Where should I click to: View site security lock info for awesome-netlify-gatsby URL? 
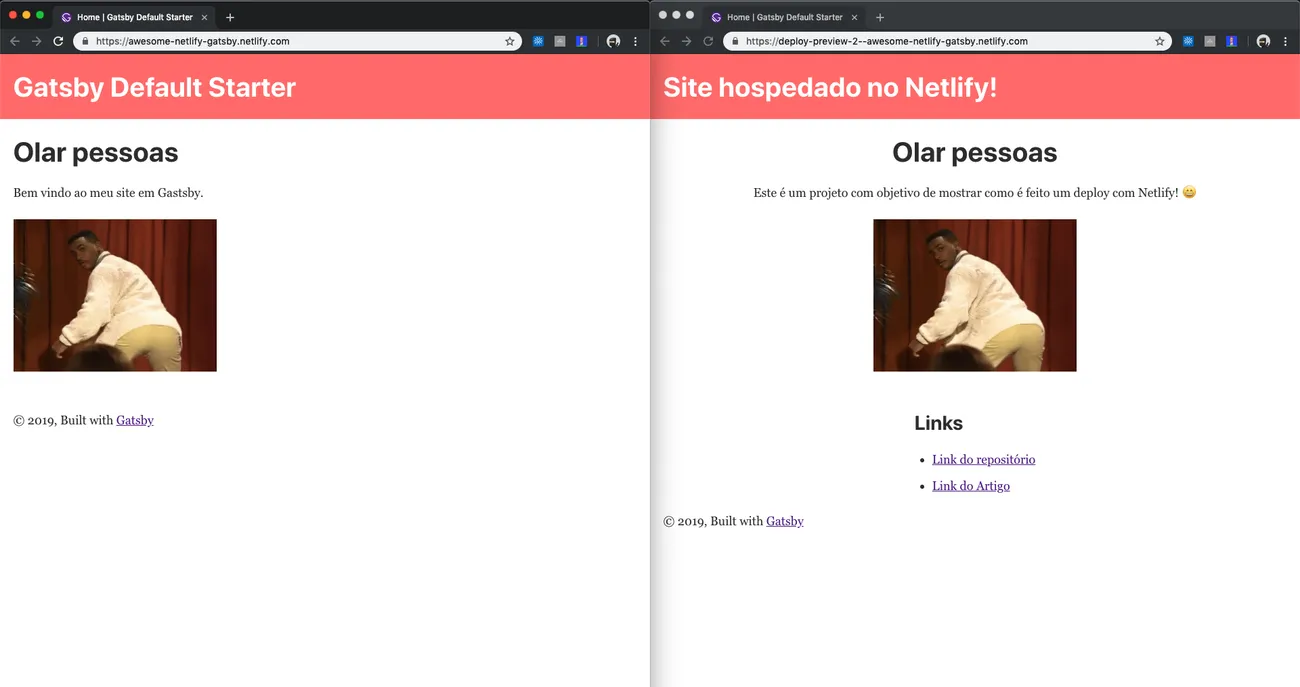click(85, 41)
